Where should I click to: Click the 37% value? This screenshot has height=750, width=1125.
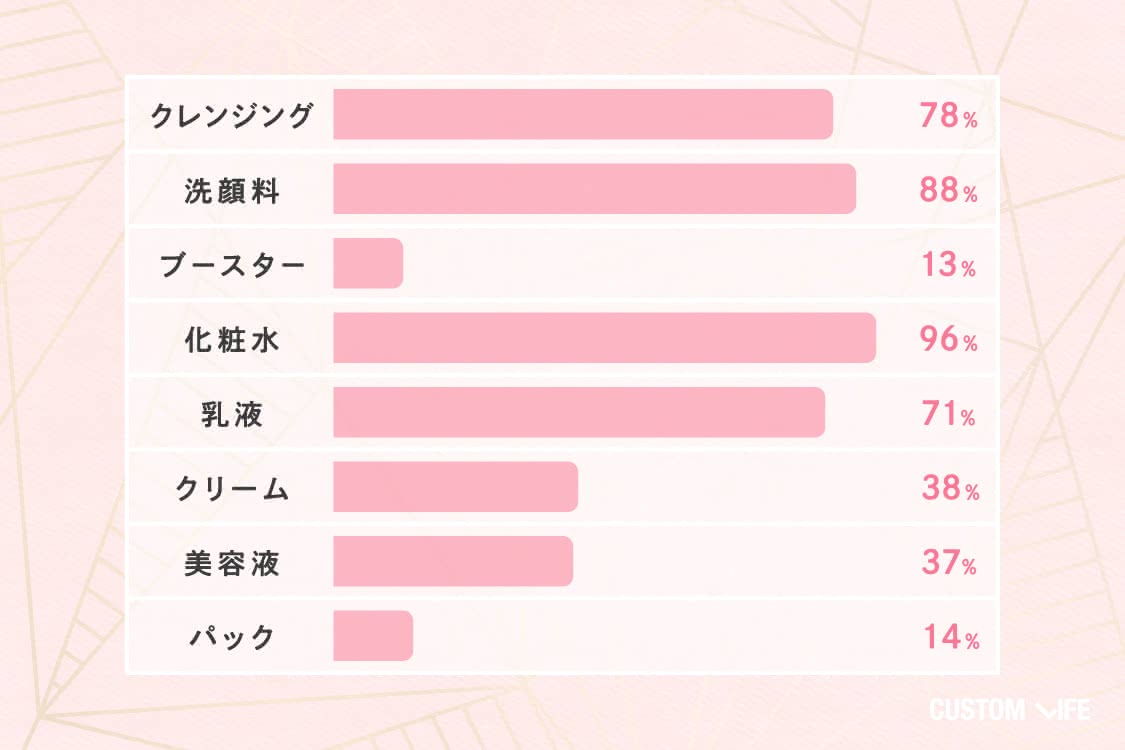point(949,563)
